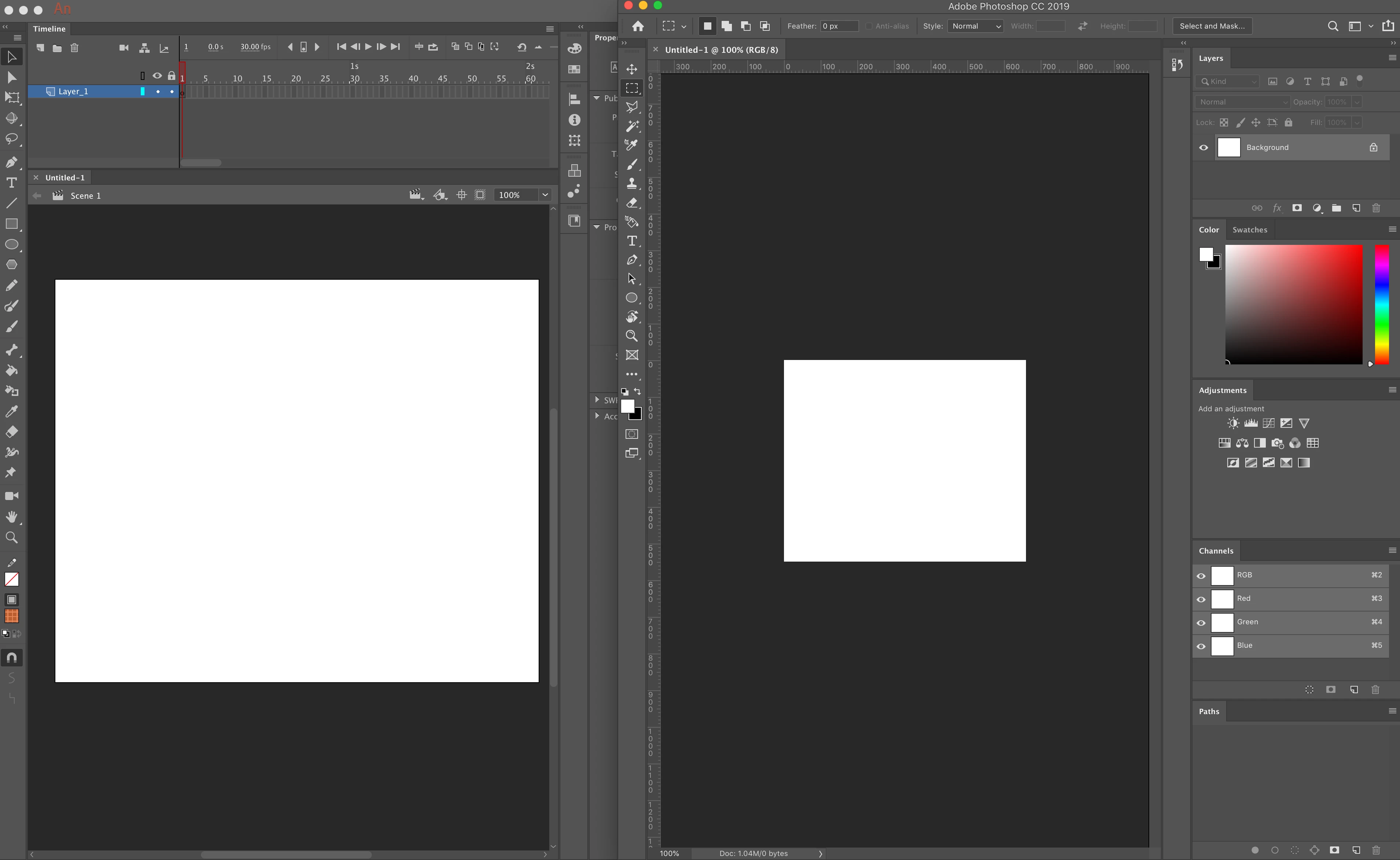Select the Lasso tool in Animate
The image size is (1400, 860).
tap(11, 139)
